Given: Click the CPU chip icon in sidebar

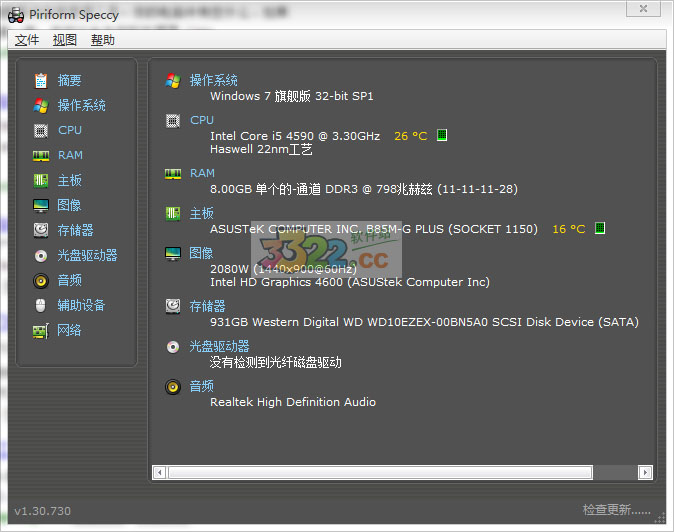Looking at the screenshot, I should (41, 131).
